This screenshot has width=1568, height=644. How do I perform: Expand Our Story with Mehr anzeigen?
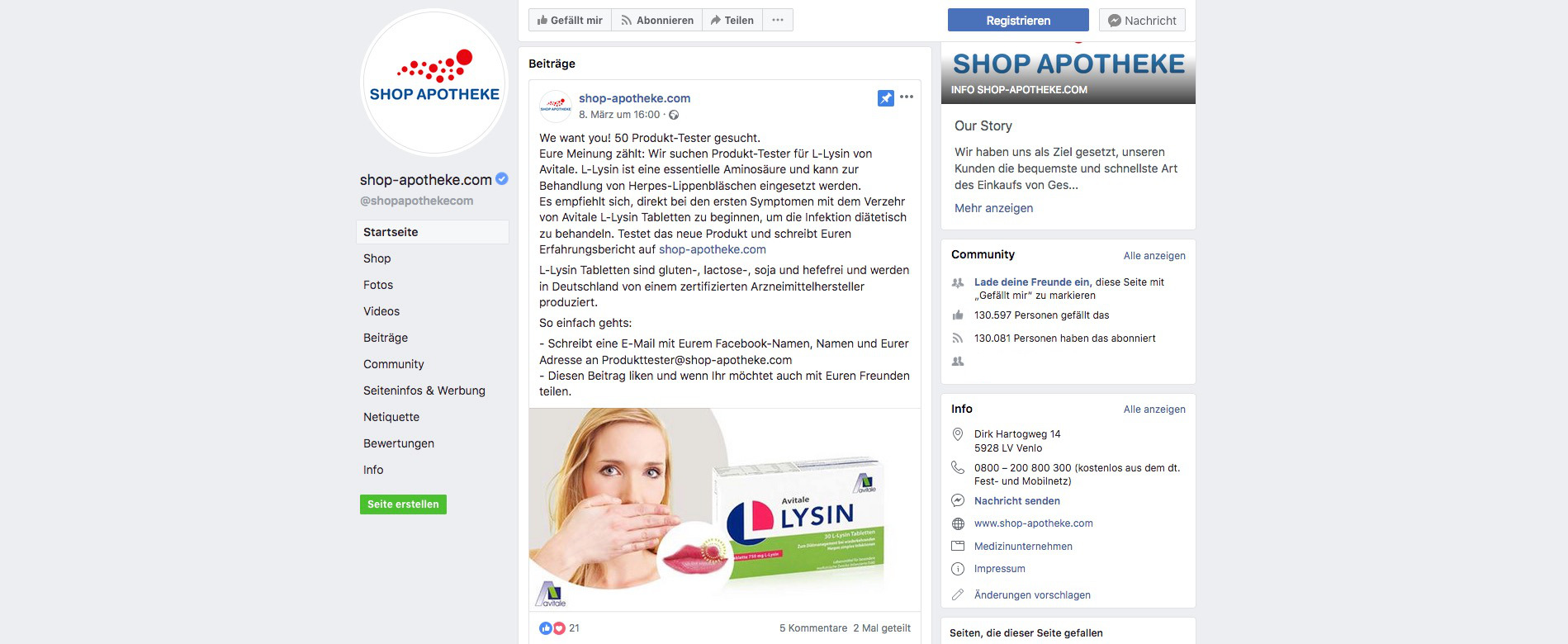[993, 208]
